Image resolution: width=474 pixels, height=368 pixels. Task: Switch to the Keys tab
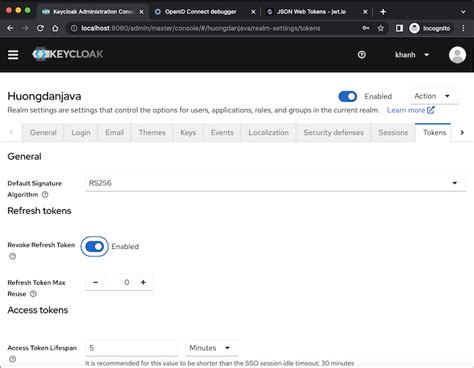tap(188, 133)
